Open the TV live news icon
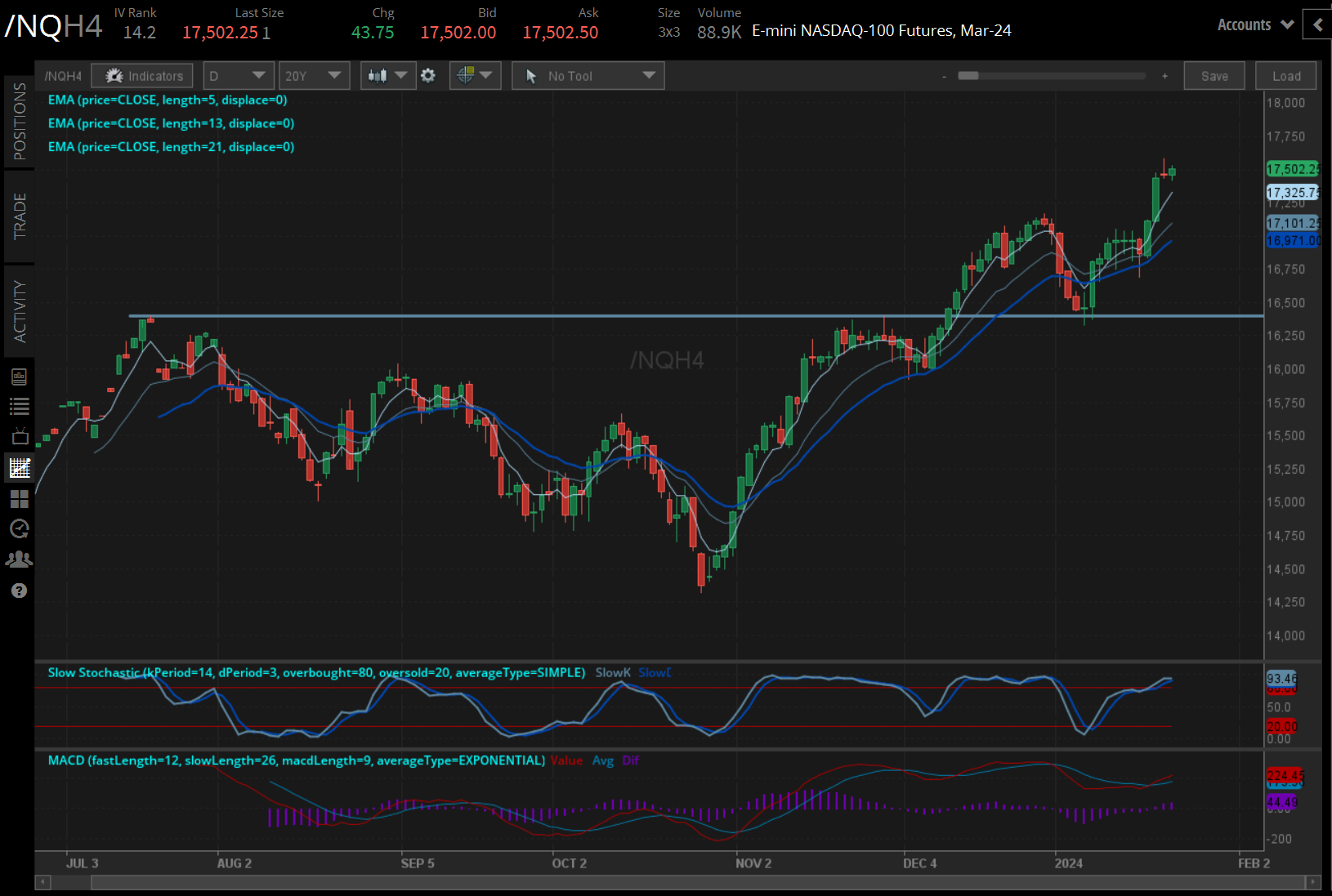This screenshot has width=1332, height=896. click(20, 435)
